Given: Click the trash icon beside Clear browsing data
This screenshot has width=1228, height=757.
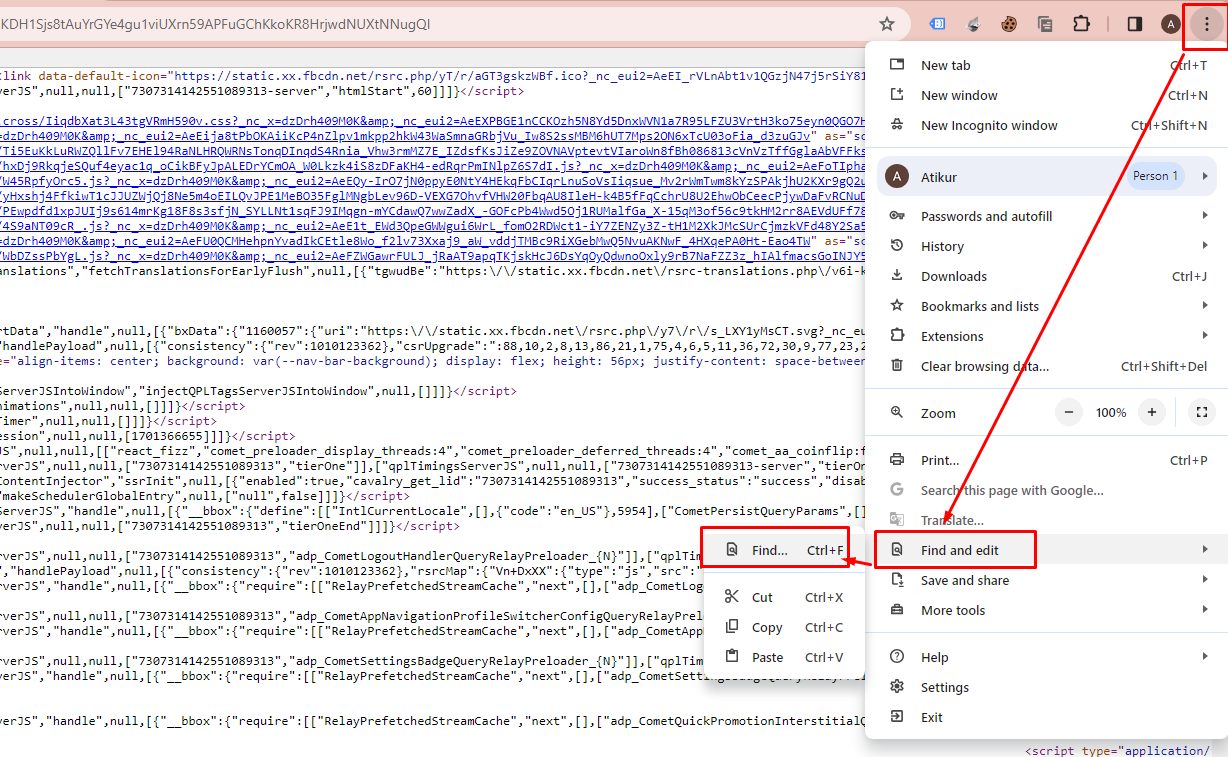Looking at the screenshot, I should coord(897,366).
